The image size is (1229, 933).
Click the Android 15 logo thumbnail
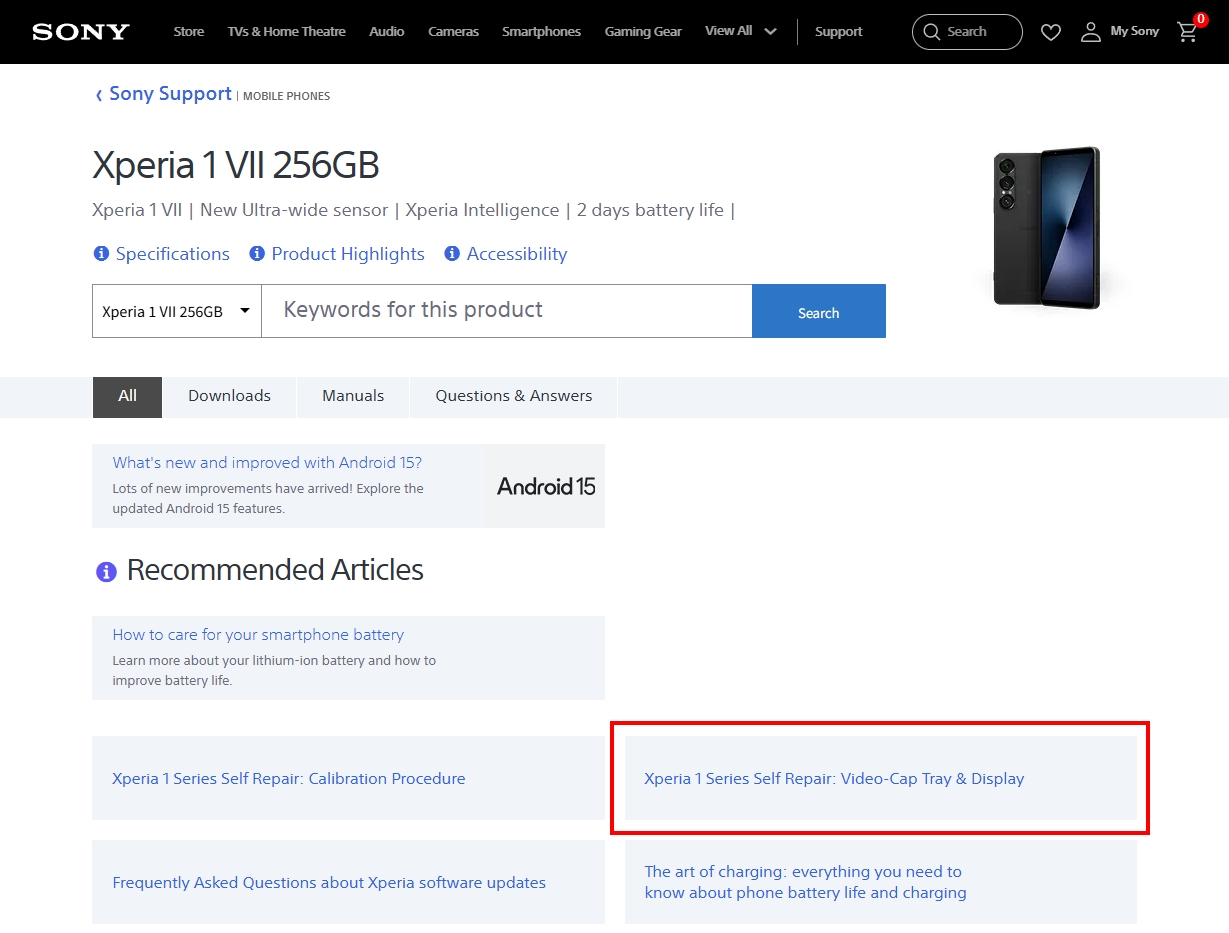546,486
